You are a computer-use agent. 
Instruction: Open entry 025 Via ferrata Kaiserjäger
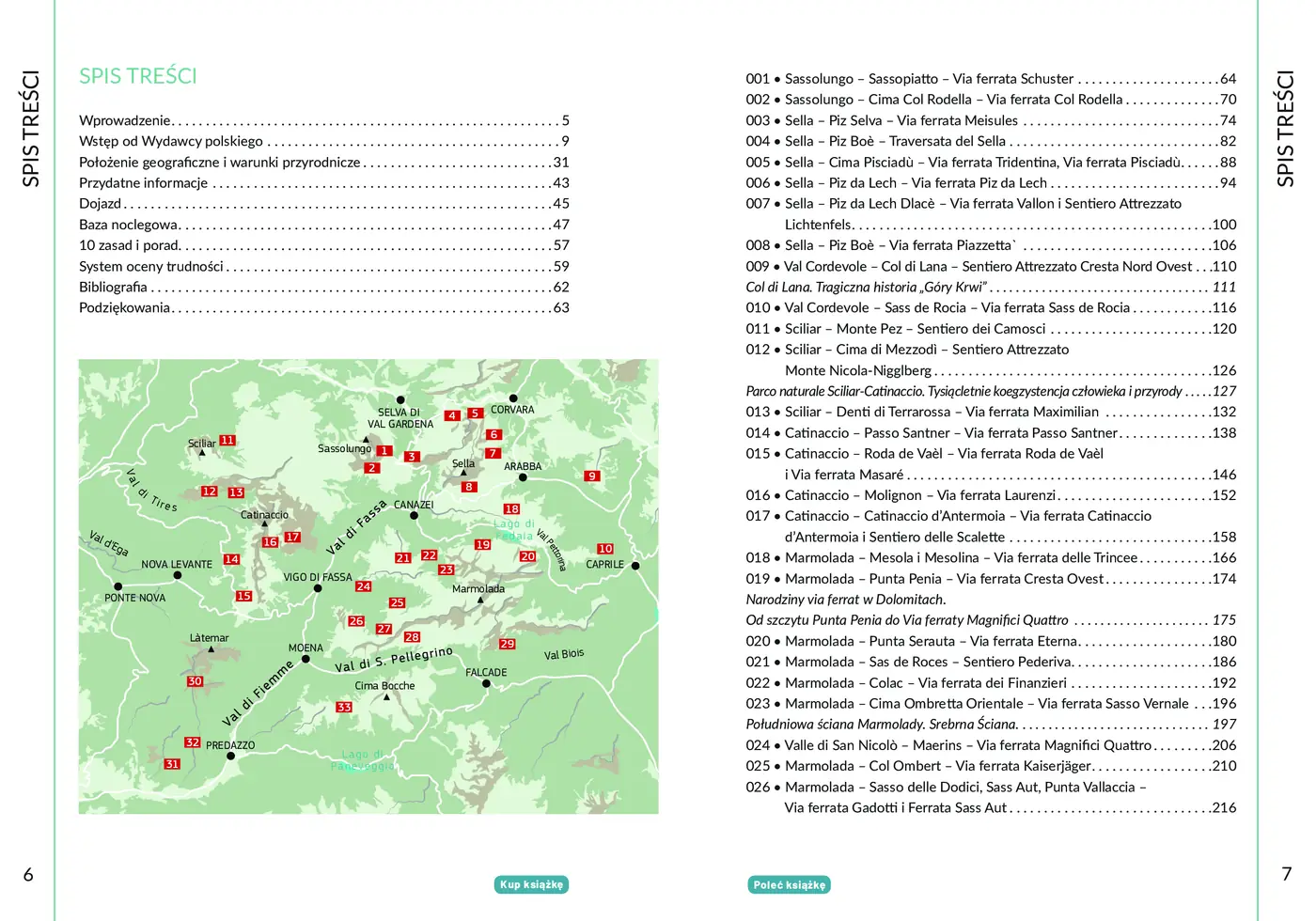click(x=992, y=766)
